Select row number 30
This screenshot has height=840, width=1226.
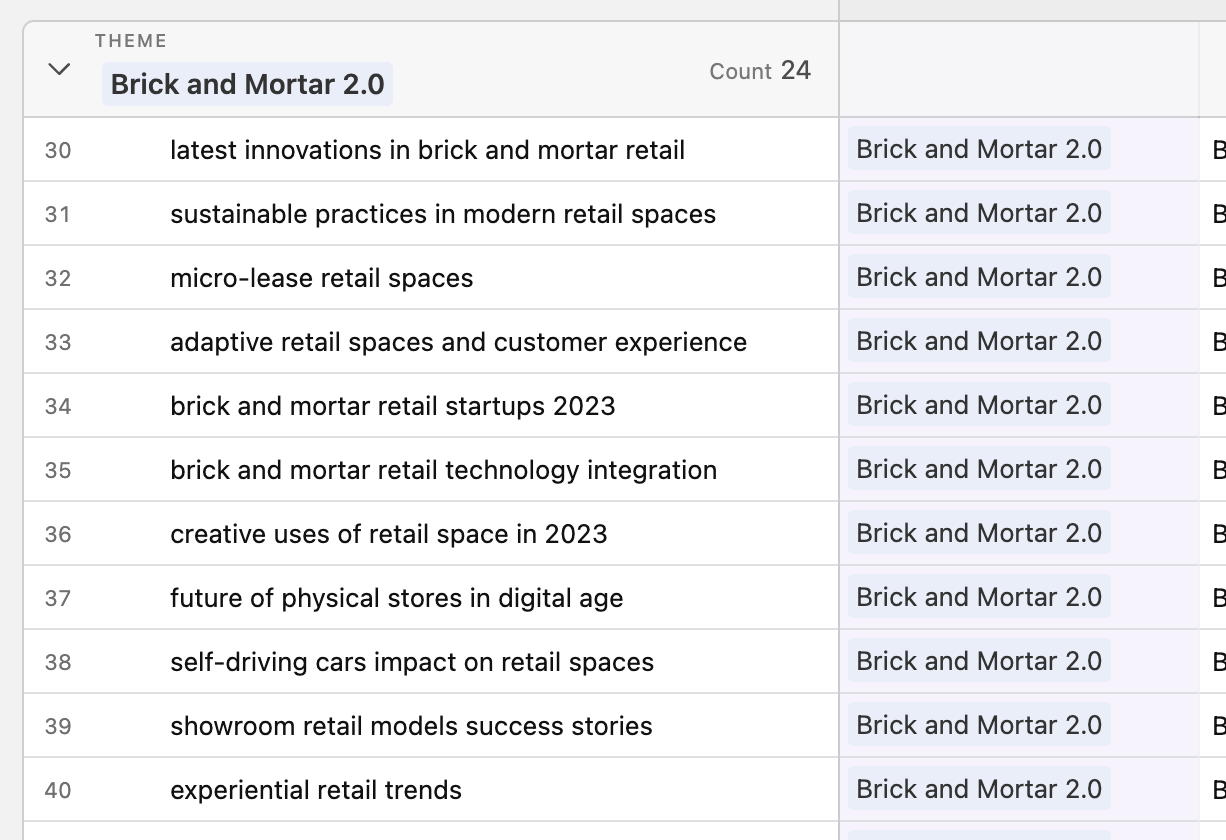coord(58,150)
